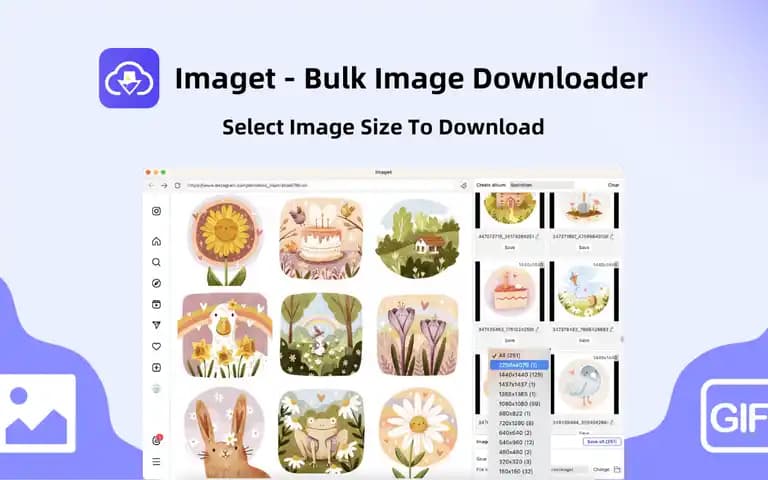
Task: Open the forest rainbow bunny post
Action: pos(321,335)
